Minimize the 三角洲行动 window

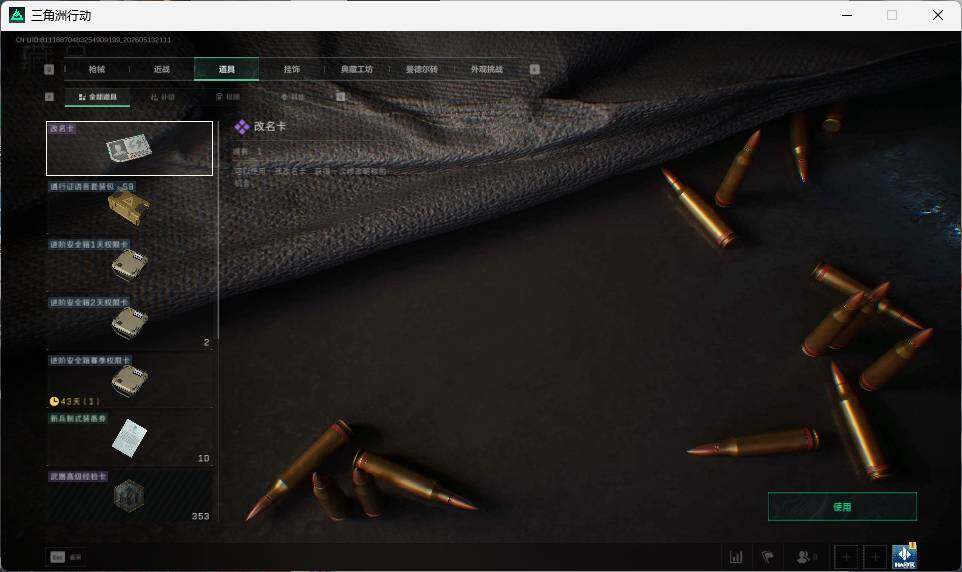tap(847, 15)
